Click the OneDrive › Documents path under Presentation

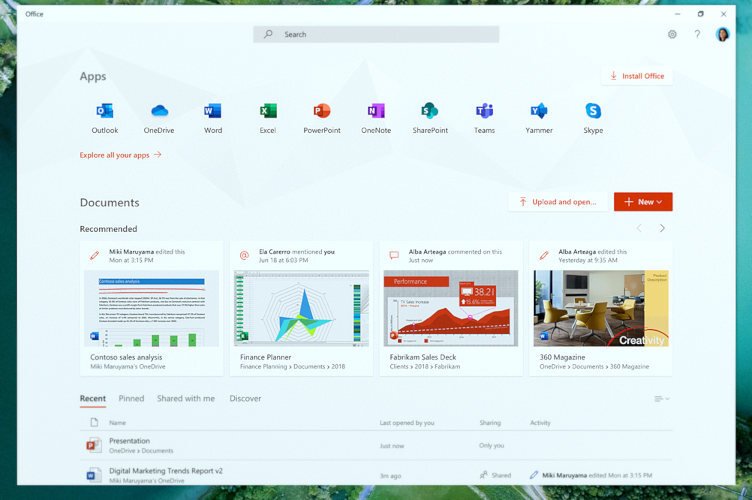(141, 451)
